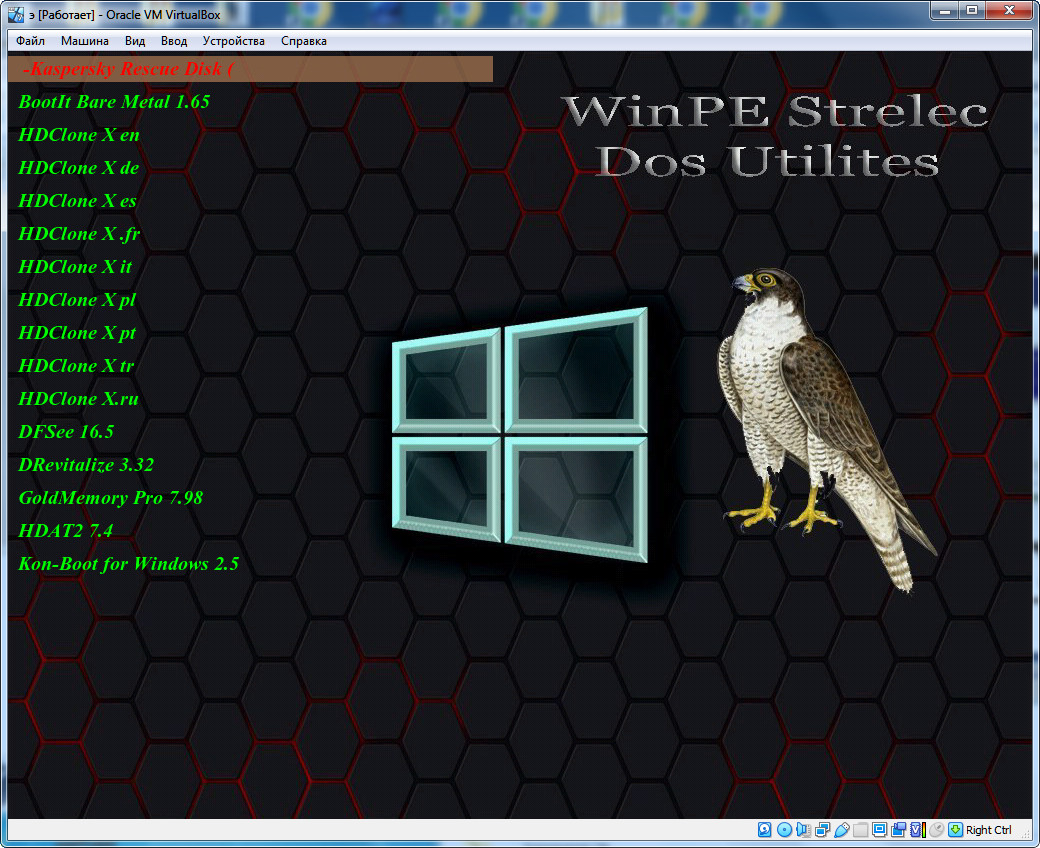Select the HDClone X it entry
Image resolution: width=1040 pixels, height=848 pixels.
[x=75, y=267]
